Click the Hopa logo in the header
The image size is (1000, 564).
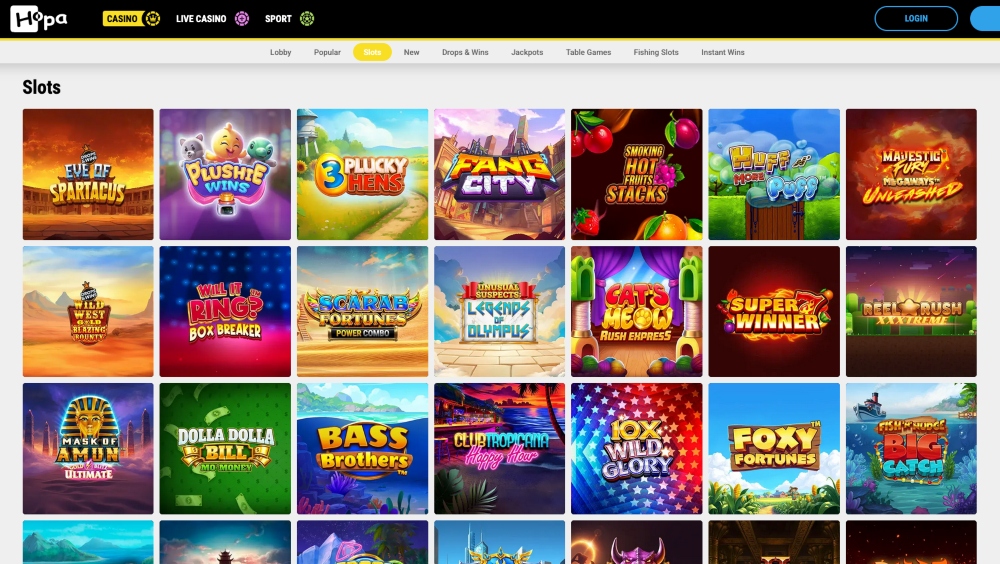39,18
